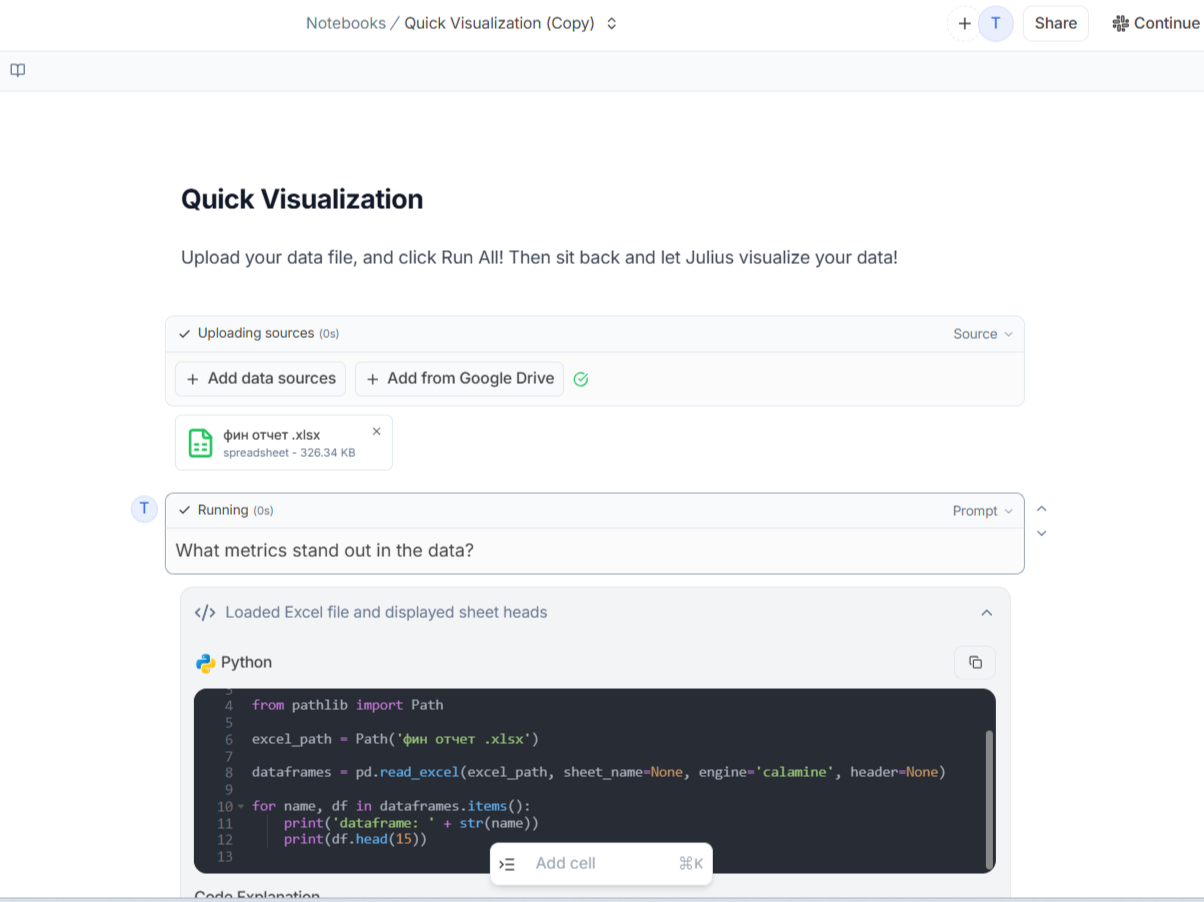Collapse the Loaded Excel file code section
The width and height of the screenshot is (1204, 902).
click(x=986, y=613)
